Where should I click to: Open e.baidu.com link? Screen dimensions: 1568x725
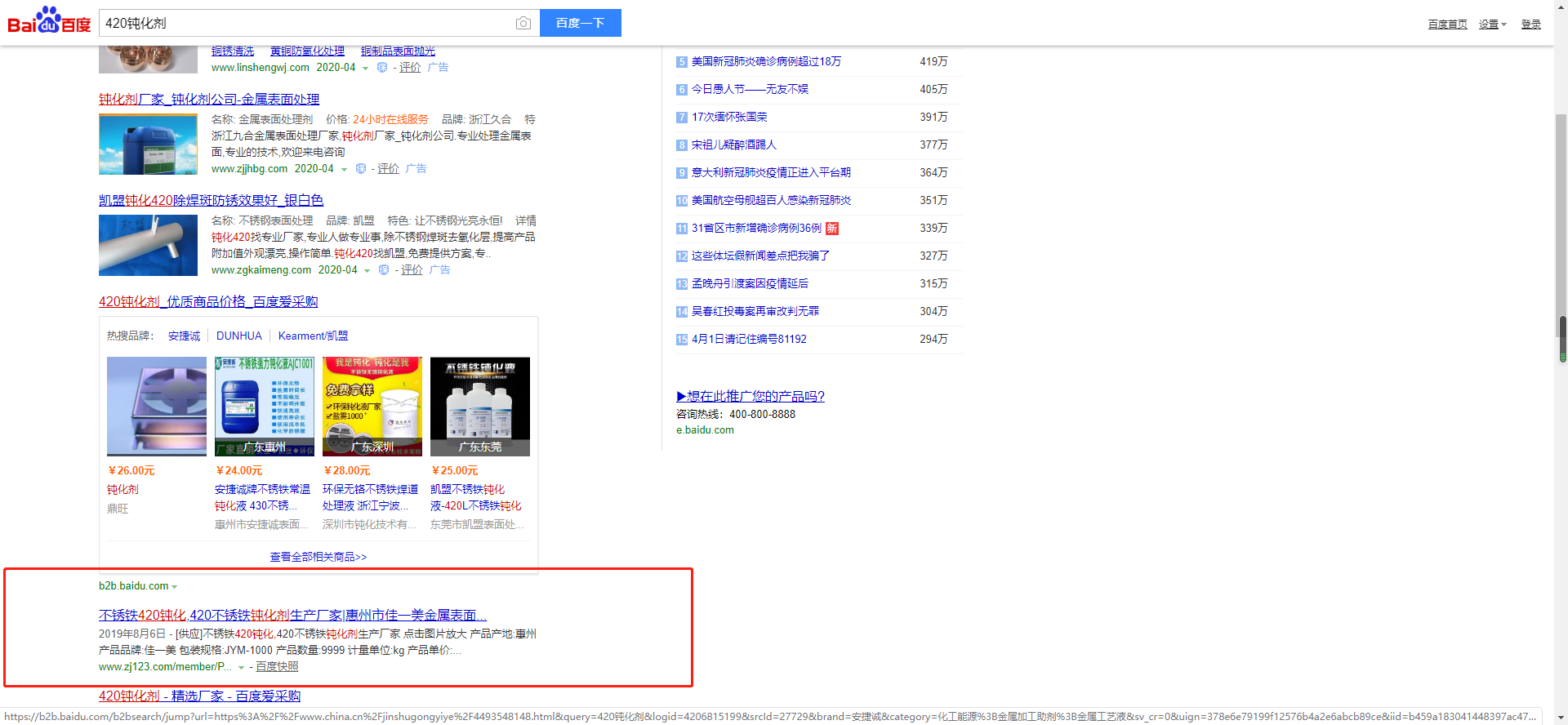(705, 430)
